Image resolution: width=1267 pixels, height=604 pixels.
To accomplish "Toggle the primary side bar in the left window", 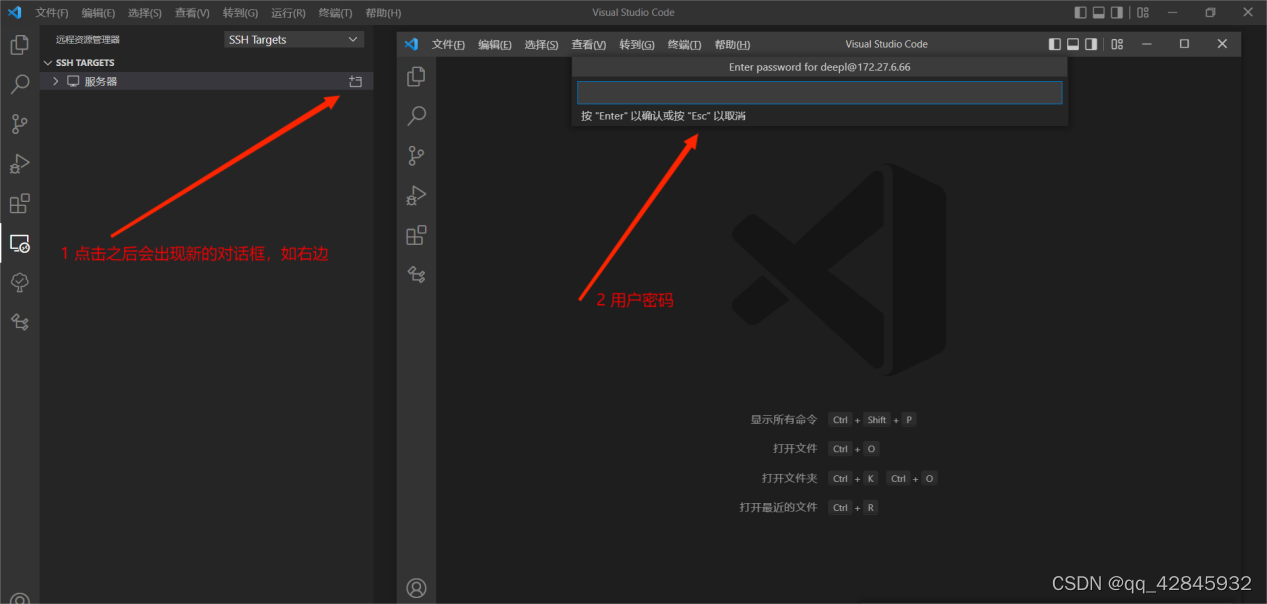I will (1080, 13).
